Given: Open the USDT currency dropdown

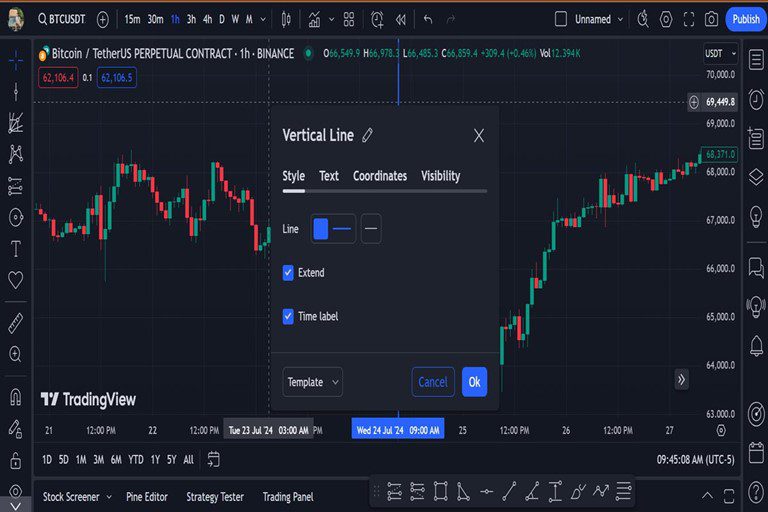Looking at the screenshot, I should (x=720, y=53).
